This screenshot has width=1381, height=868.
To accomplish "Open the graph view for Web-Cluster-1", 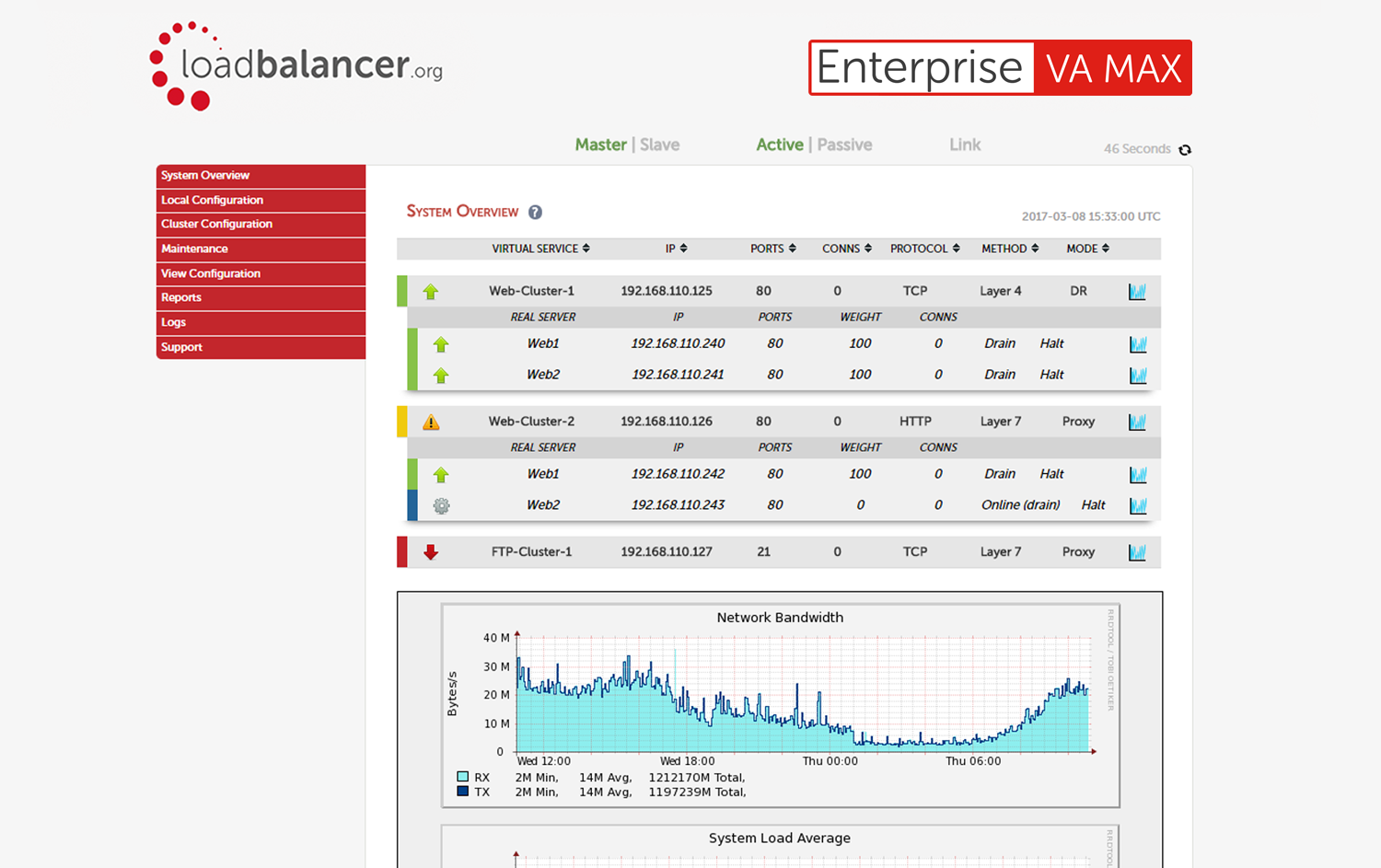I will (x=1138, y=291).
